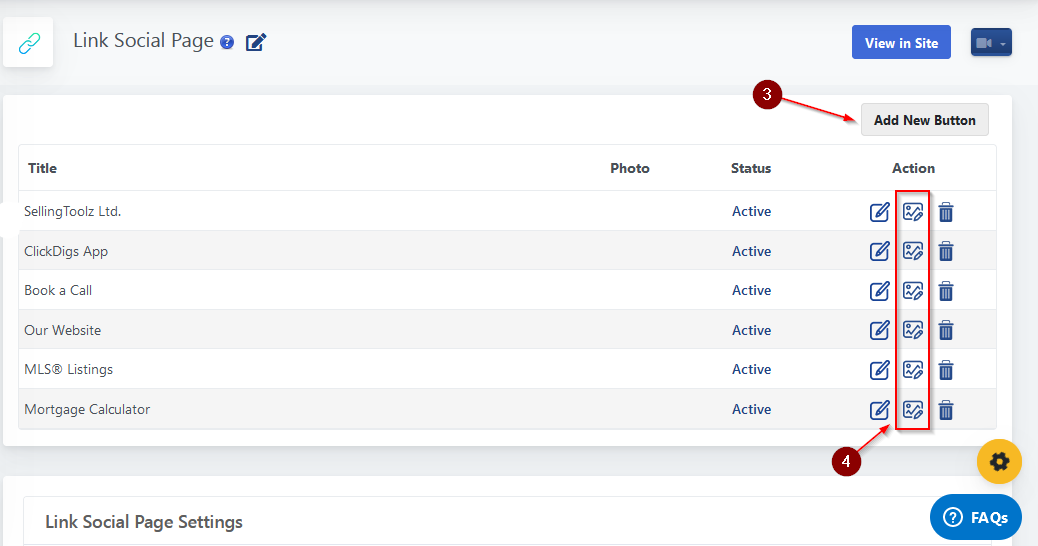Screen dimensions: 1038x546
Task: Delete the SellingToolz Ltd. row
Action: pyautogui.click(x=946, y=212)
